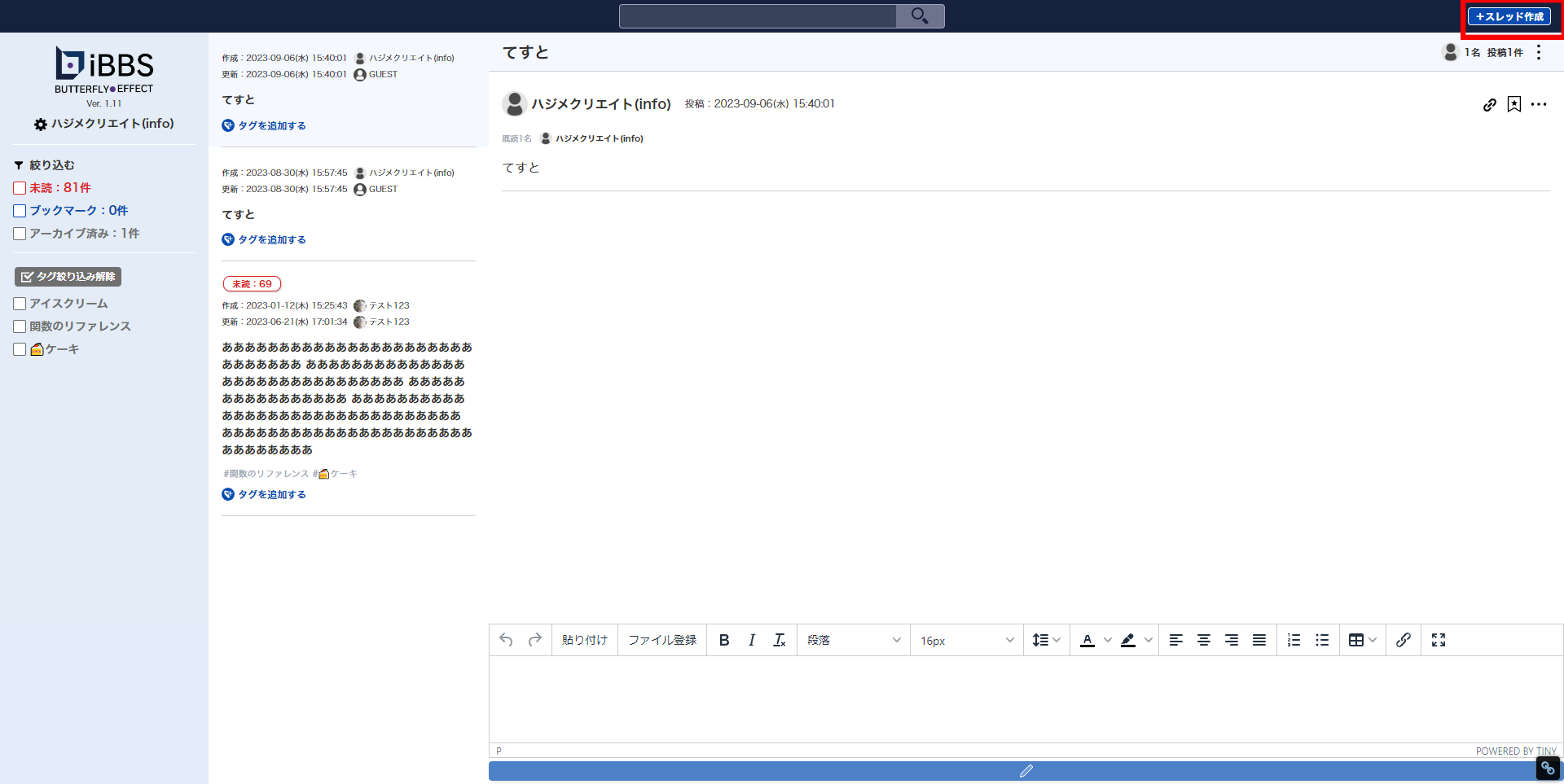The image size is (1564, 784).
Task: Click inside the top search field
Action: pos(757,16)
